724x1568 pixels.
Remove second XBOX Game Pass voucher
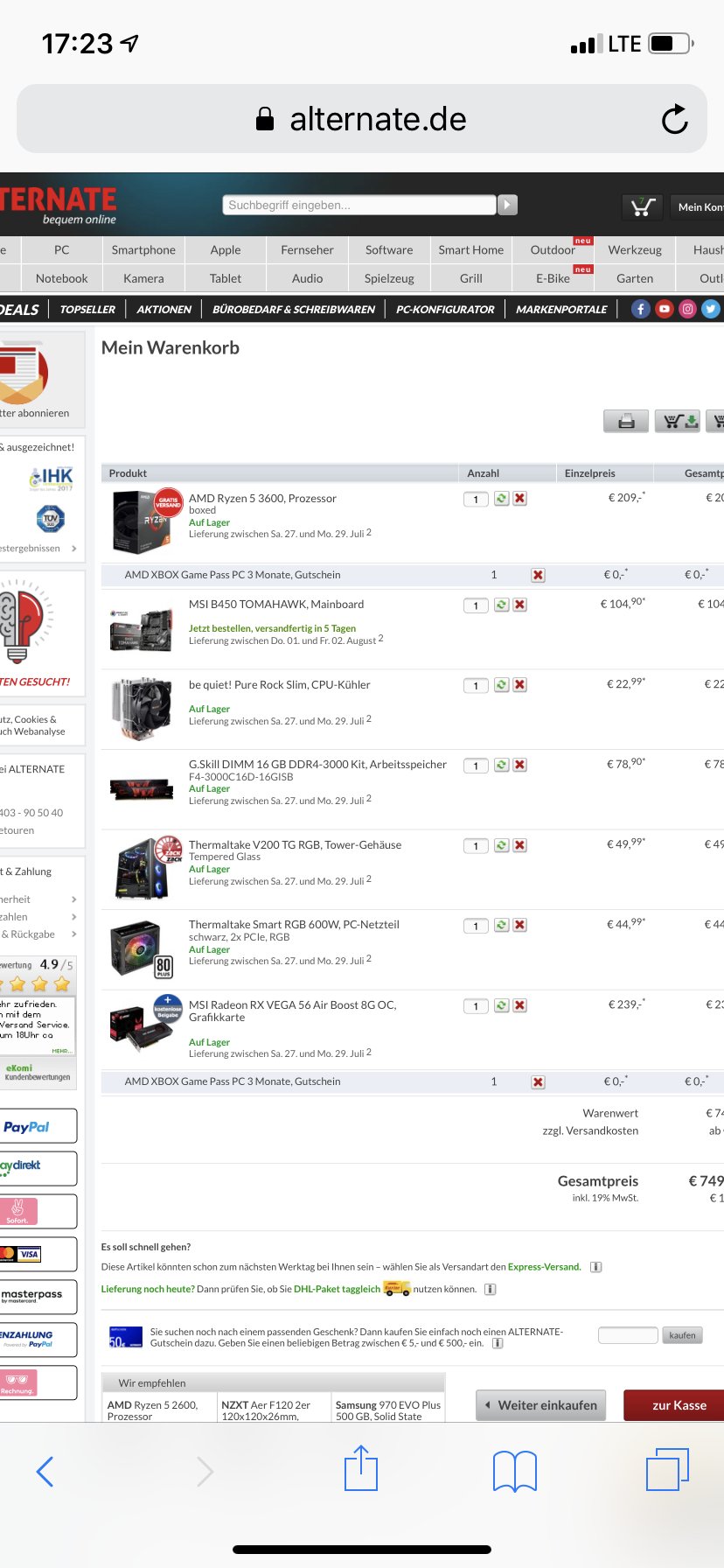tap(538, 1082)
